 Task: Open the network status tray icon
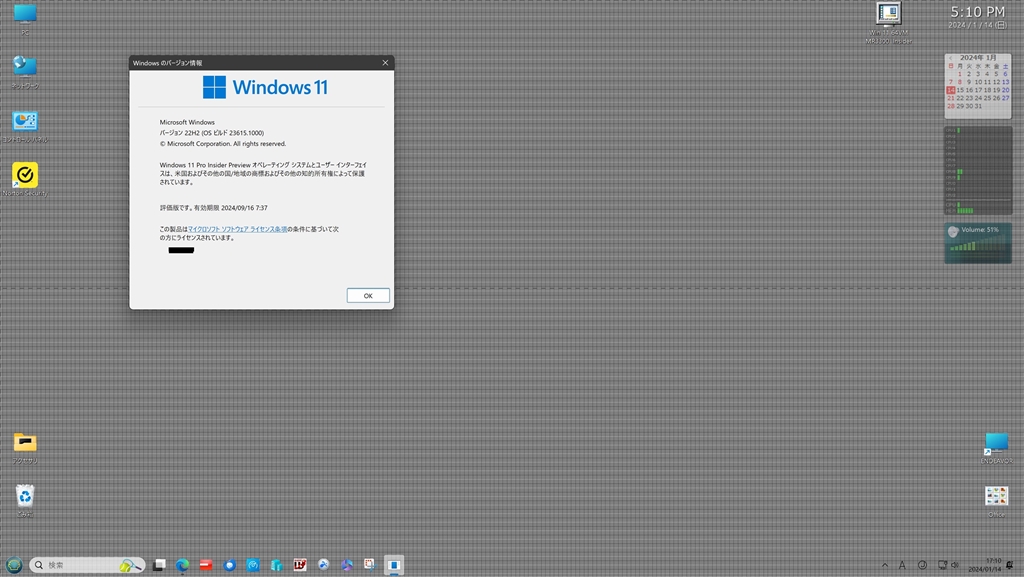(942, 565)
